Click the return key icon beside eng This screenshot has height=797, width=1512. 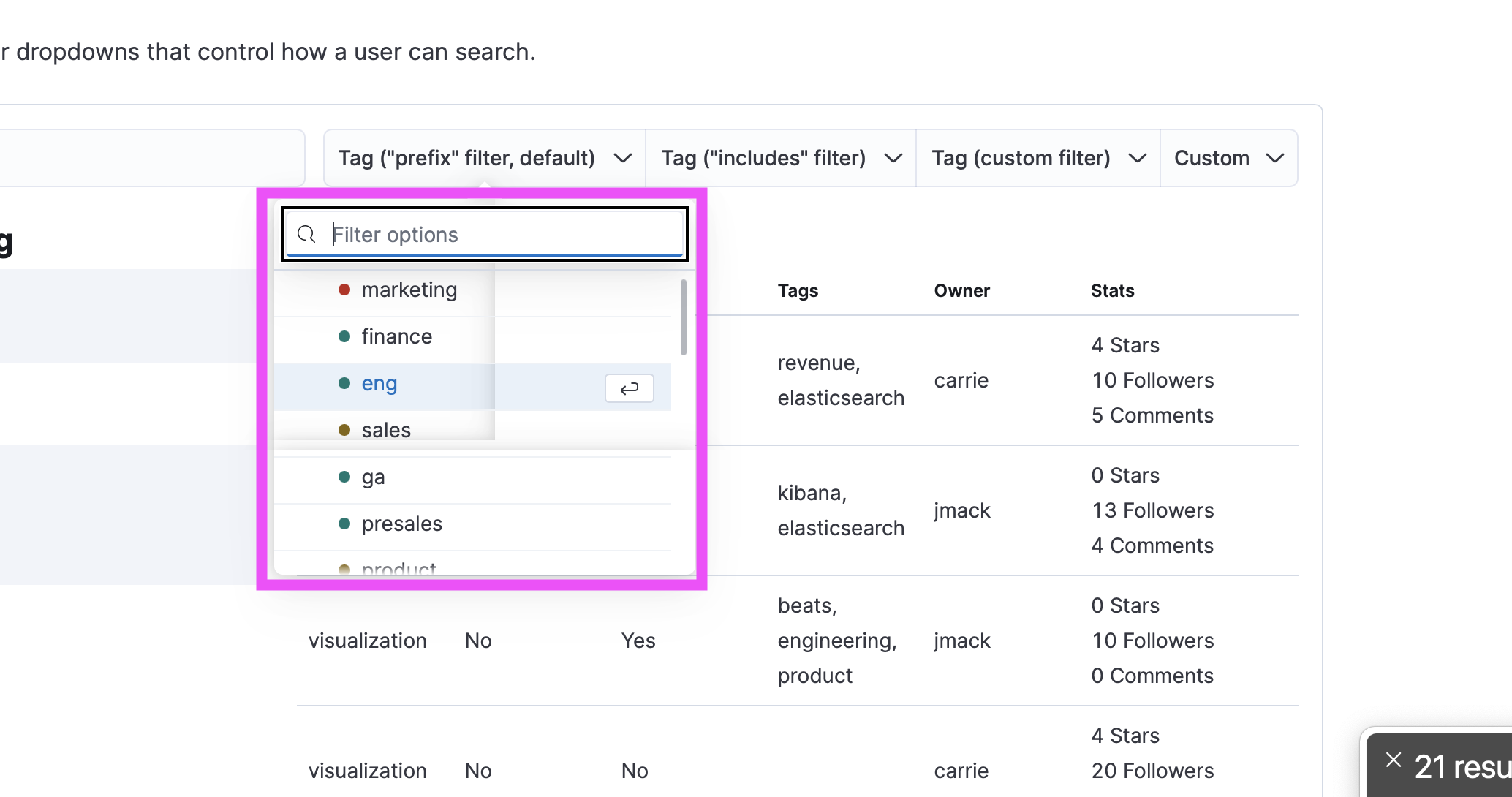(629, 388)
